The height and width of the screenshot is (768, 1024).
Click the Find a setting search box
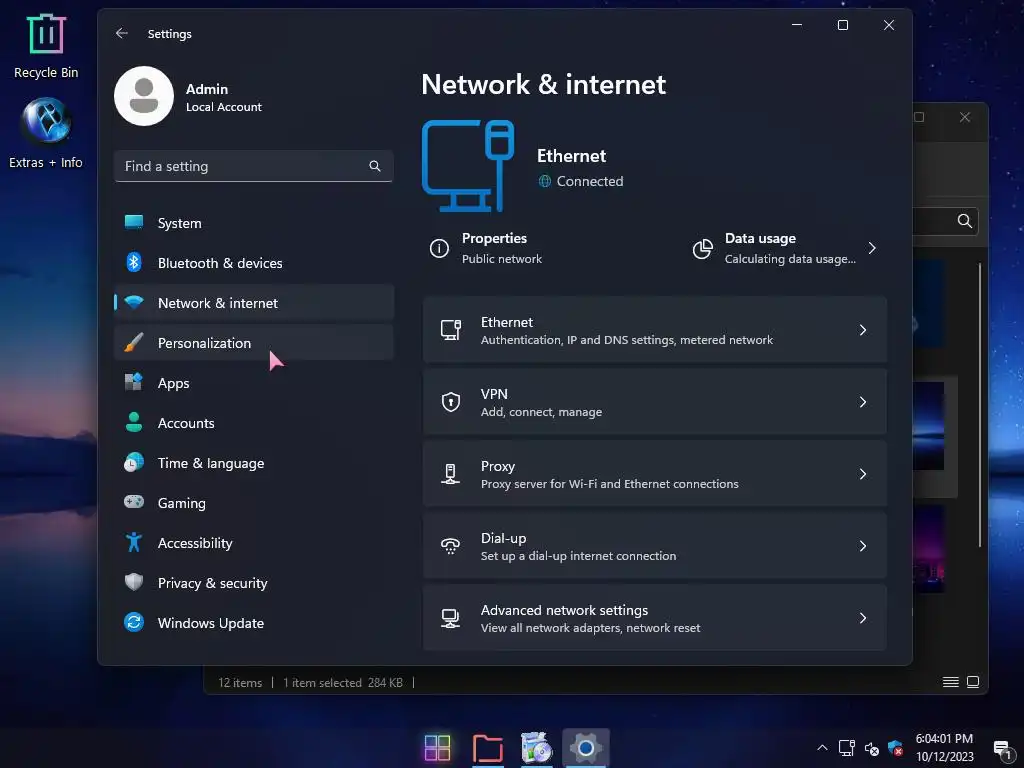[x=253, y=166]
